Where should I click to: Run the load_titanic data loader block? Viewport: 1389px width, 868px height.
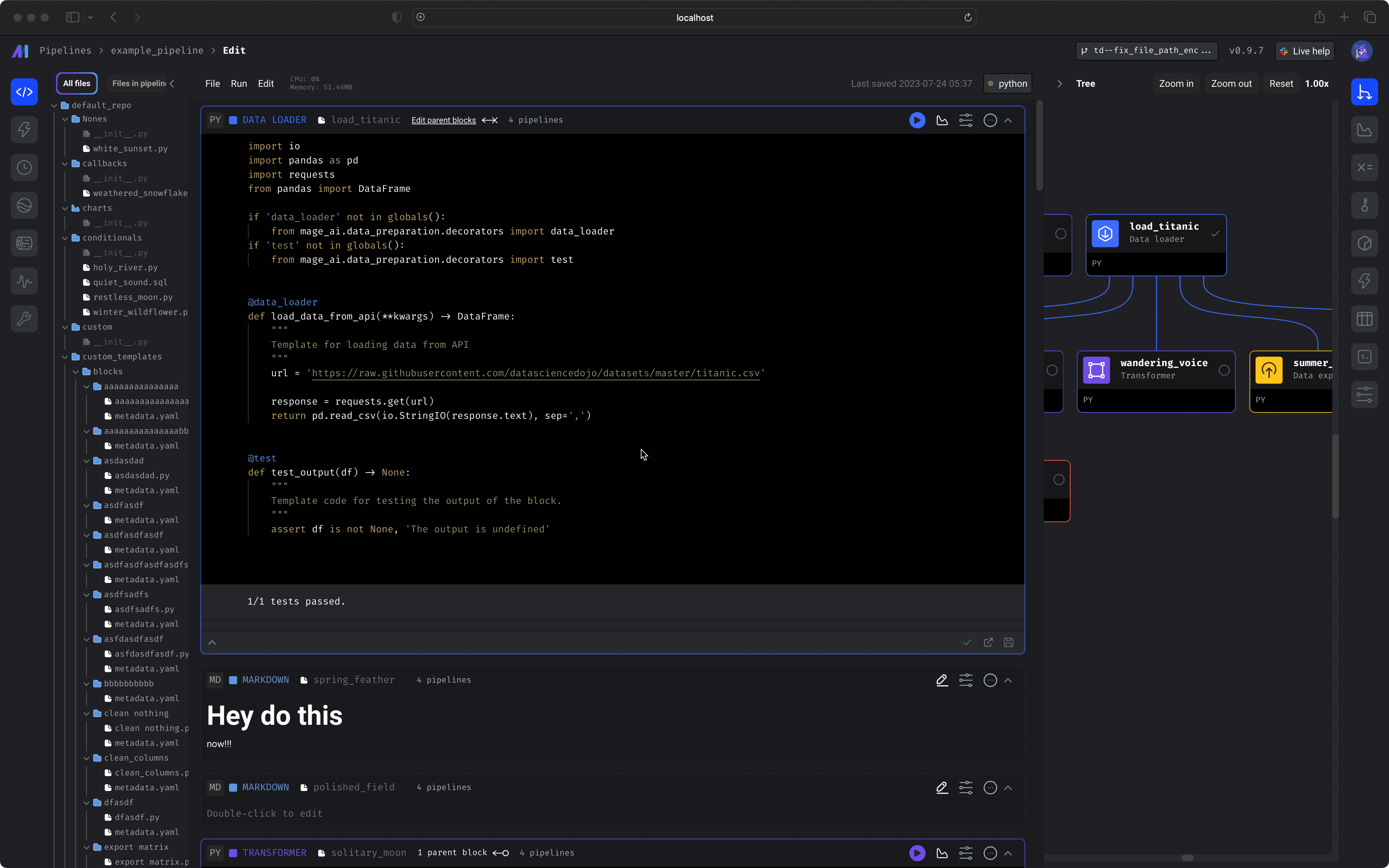coord(917,120)
